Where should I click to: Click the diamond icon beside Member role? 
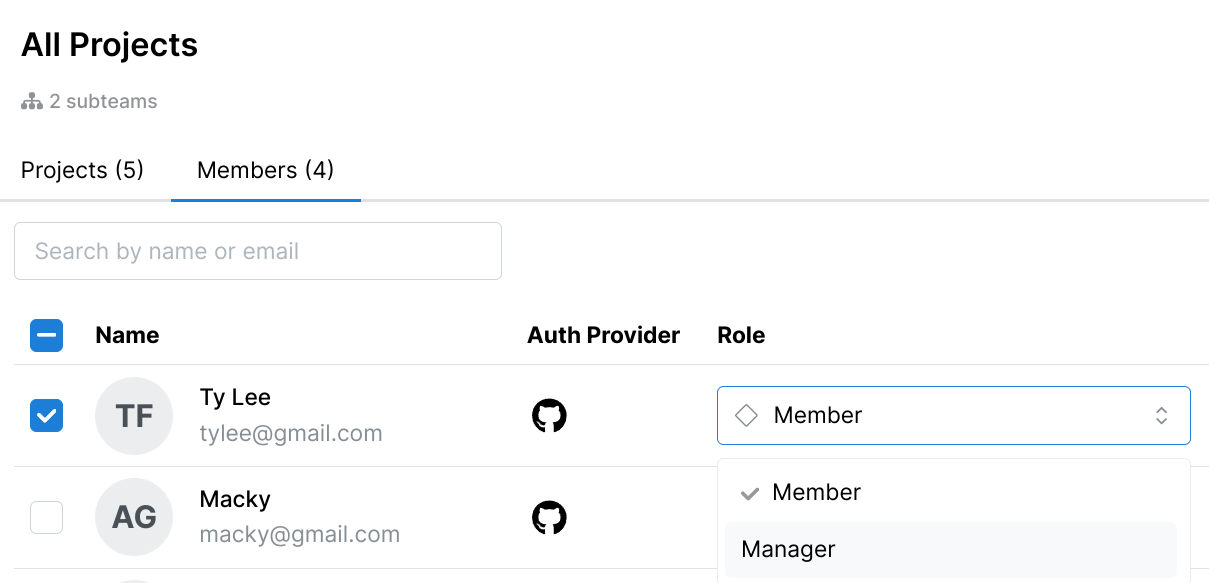pos(746,415)
